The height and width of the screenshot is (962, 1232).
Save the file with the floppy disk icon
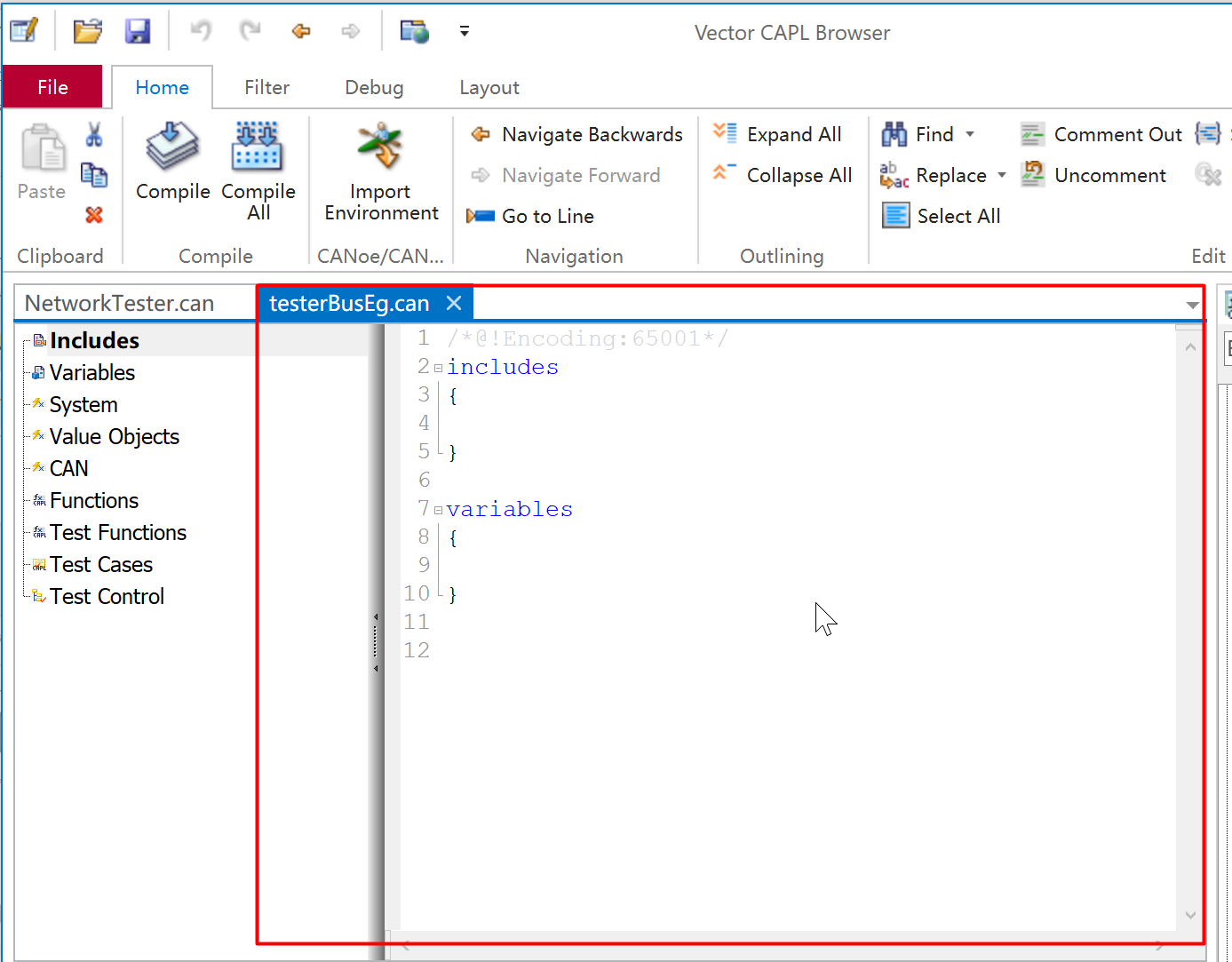(x=138, y=32)
